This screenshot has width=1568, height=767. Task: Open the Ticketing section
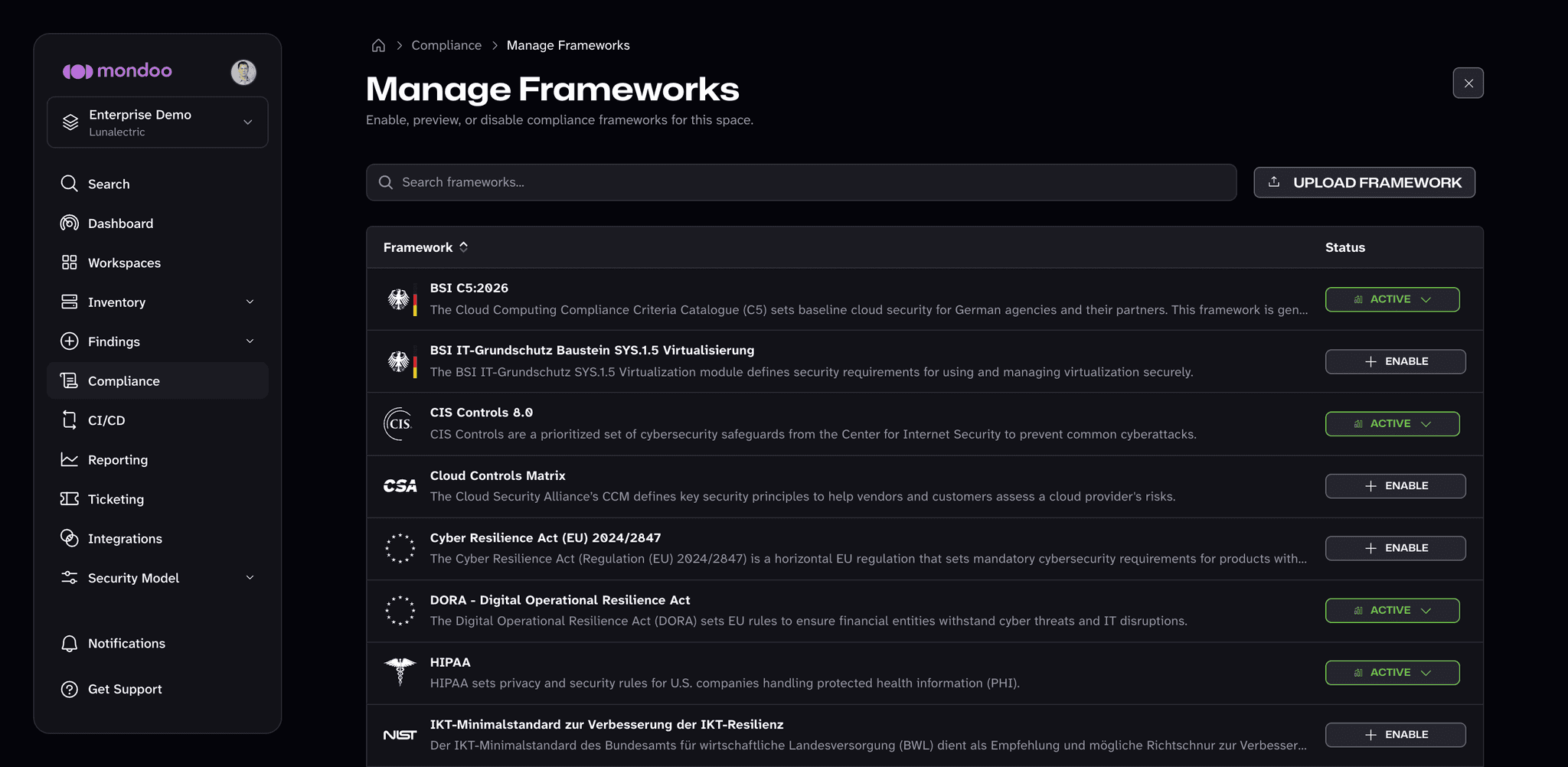pos(158,499)
